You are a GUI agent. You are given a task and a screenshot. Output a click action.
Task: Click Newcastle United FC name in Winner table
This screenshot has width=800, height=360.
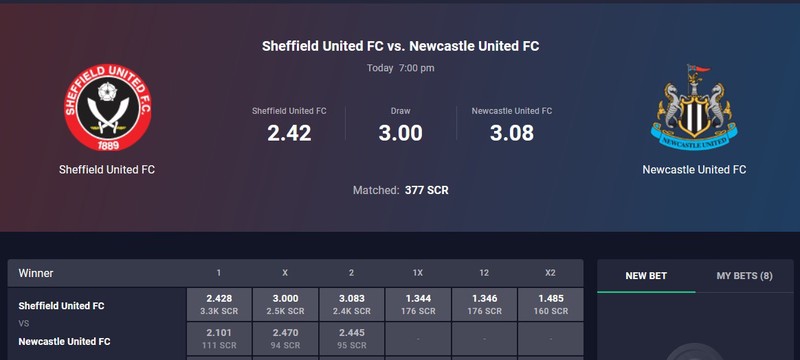click(64, 342)
